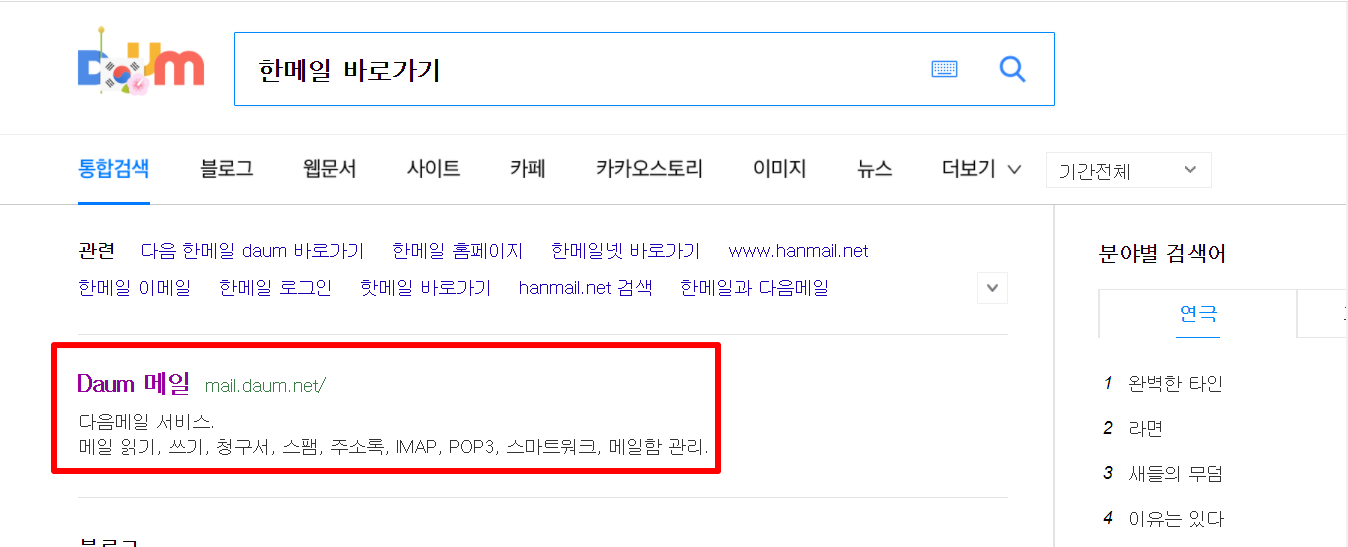
Task: Click related search 다음 한메일 daum 바로가기
Action: click(x=252, y=251)
